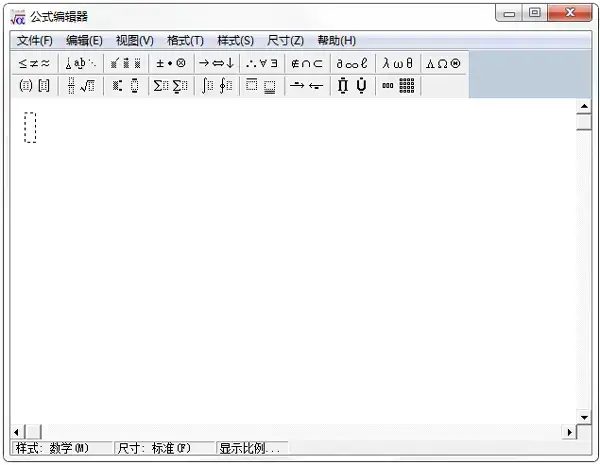Open the summation templates palette (Σ)
Viewport: 600px width, 465px height.
coord(171,86)
